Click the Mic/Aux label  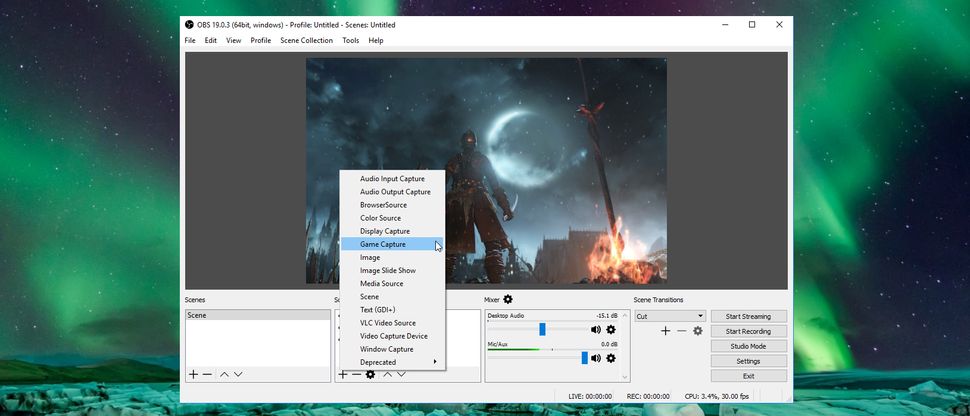tap(497, 344)
